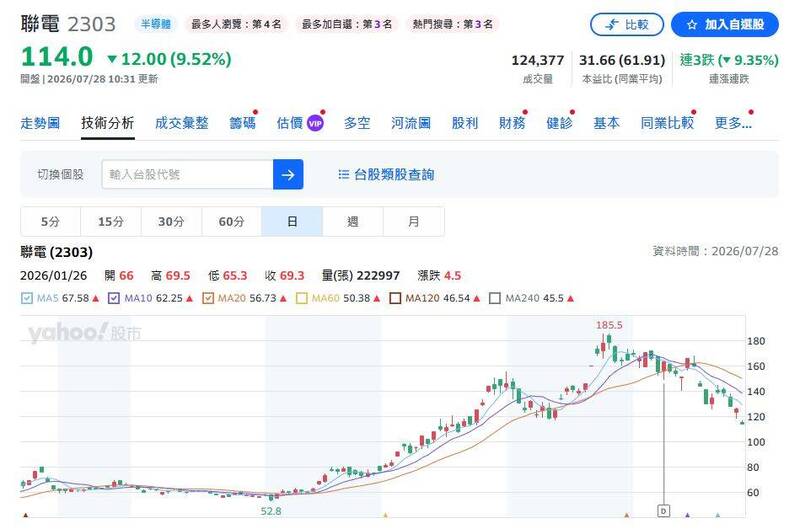Select the 5分 chart interval
This screenshot has width=800, height=529.
tap(51, 221)
